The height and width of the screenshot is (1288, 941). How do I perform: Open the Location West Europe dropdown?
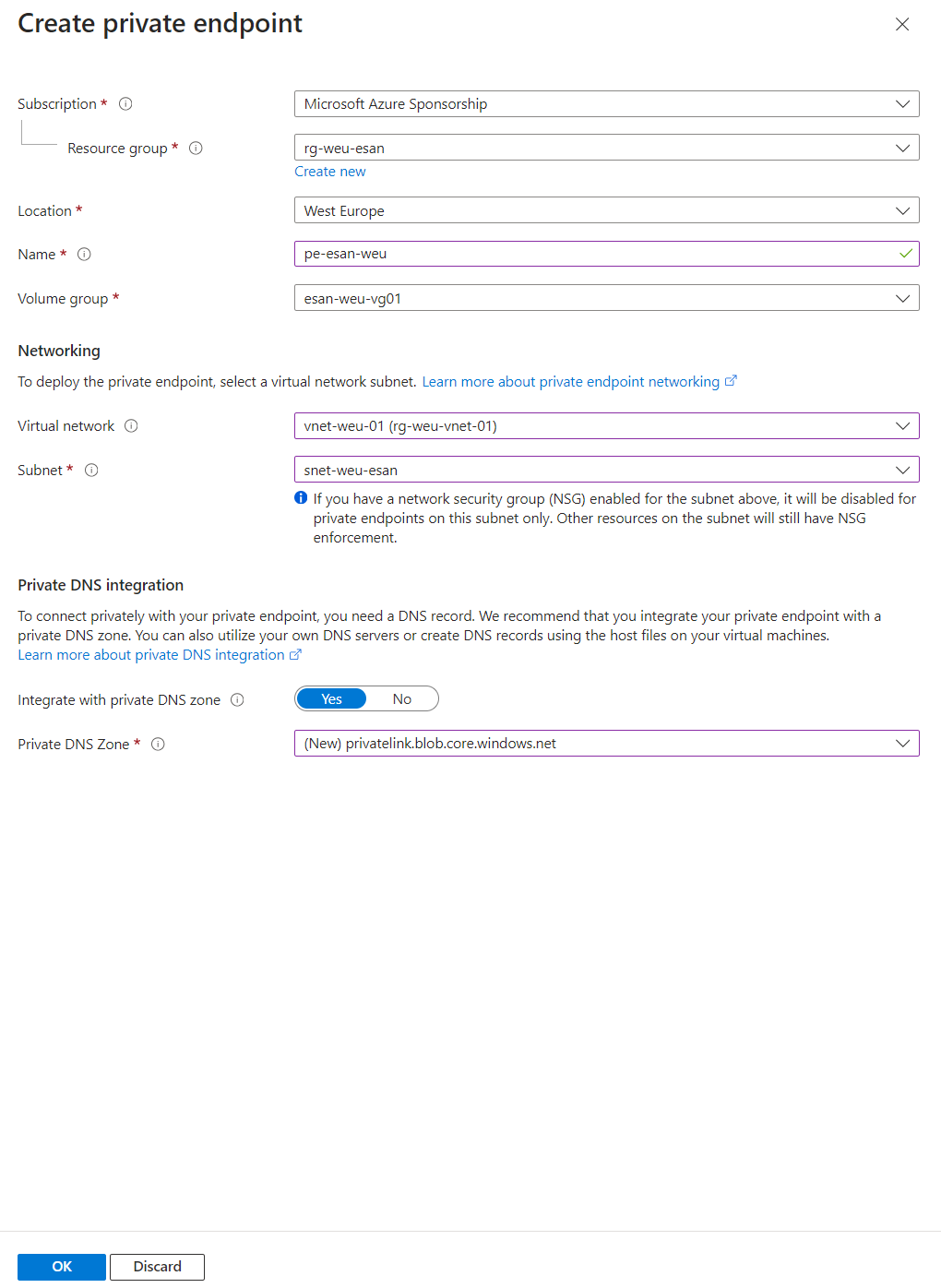point(606,211)
